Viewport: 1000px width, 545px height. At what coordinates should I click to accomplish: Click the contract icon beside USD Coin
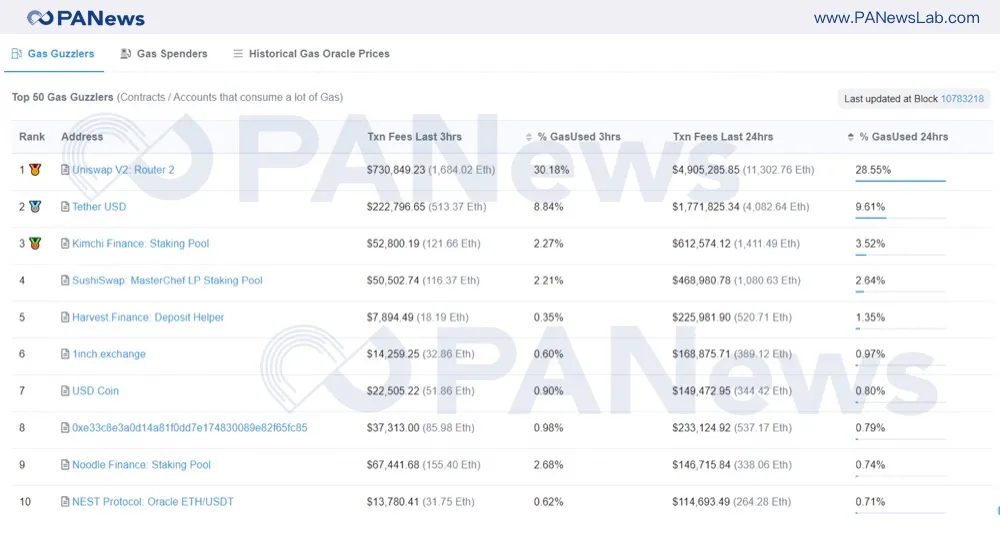pos(65,391)
